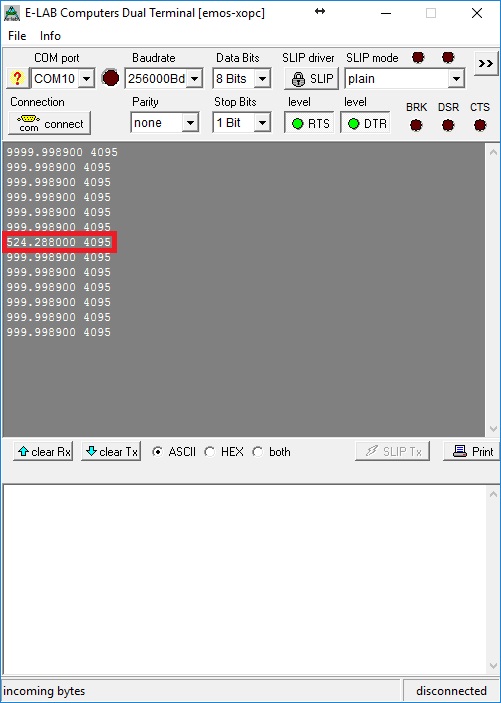
Task: Click the COM port status LED indicator
Action: point(110,78)
